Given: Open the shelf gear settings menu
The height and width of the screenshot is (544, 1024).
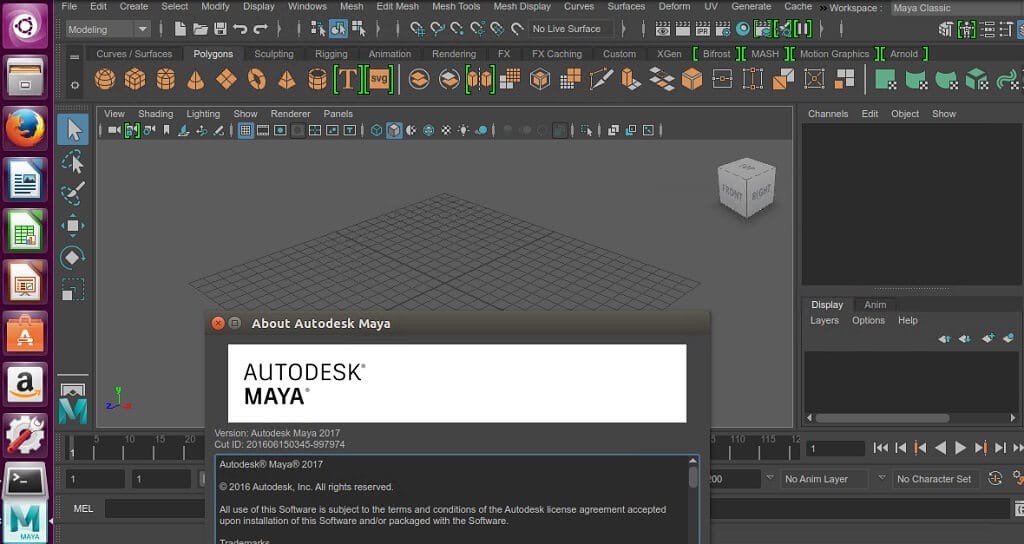Looking at the screenshot, I should click(x=74, y=85).
